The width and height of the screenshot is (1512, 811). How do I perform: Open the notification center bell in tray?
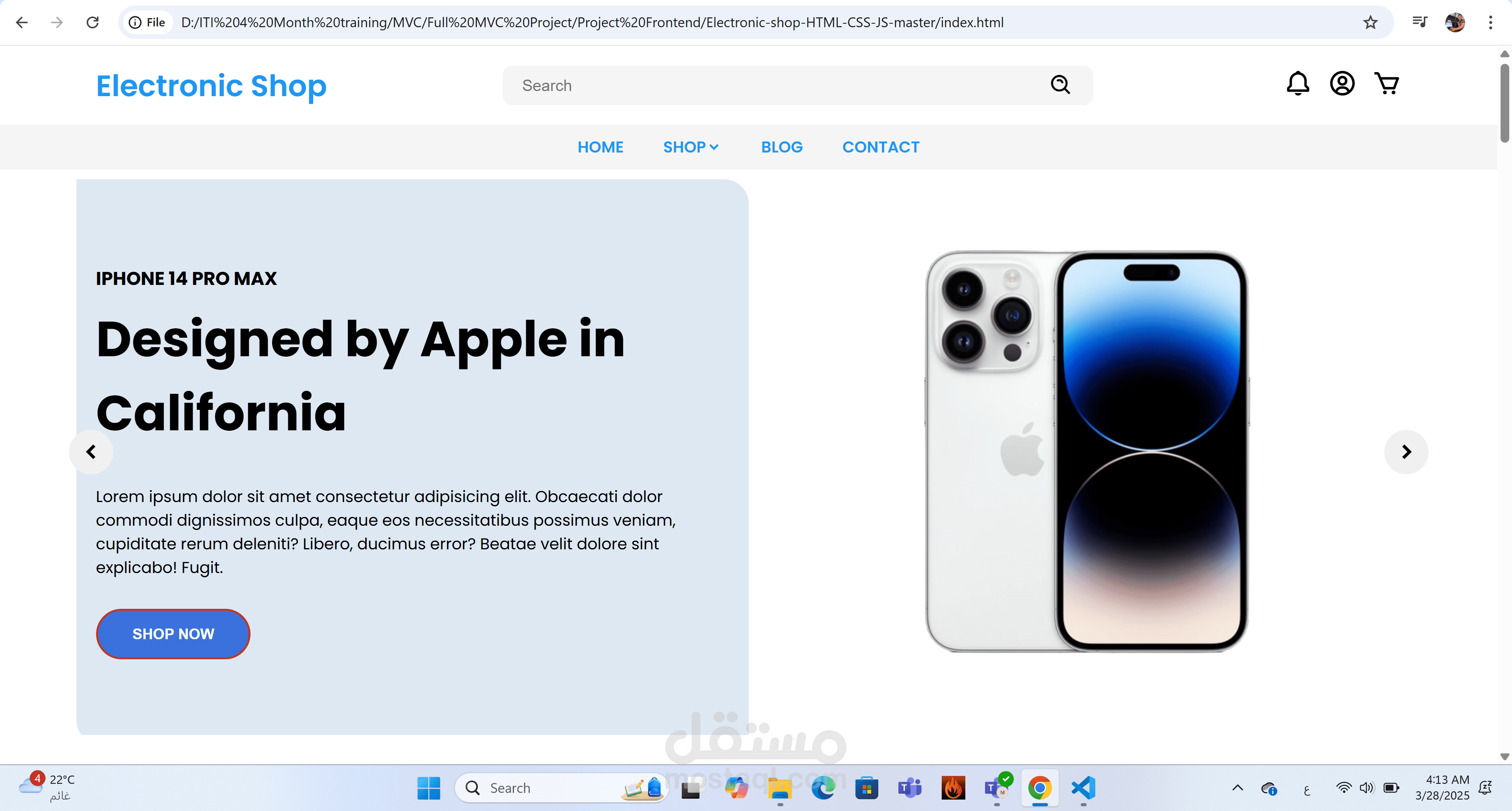[1486, 788]
